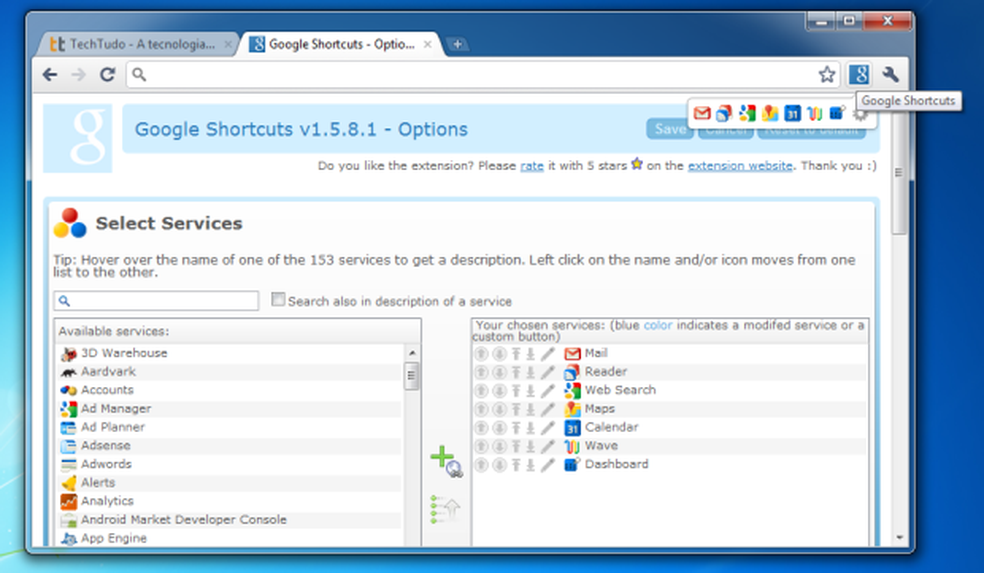Edit the Mail service with pencil icon
984x573 pixels.
click(x=548, y=354)
